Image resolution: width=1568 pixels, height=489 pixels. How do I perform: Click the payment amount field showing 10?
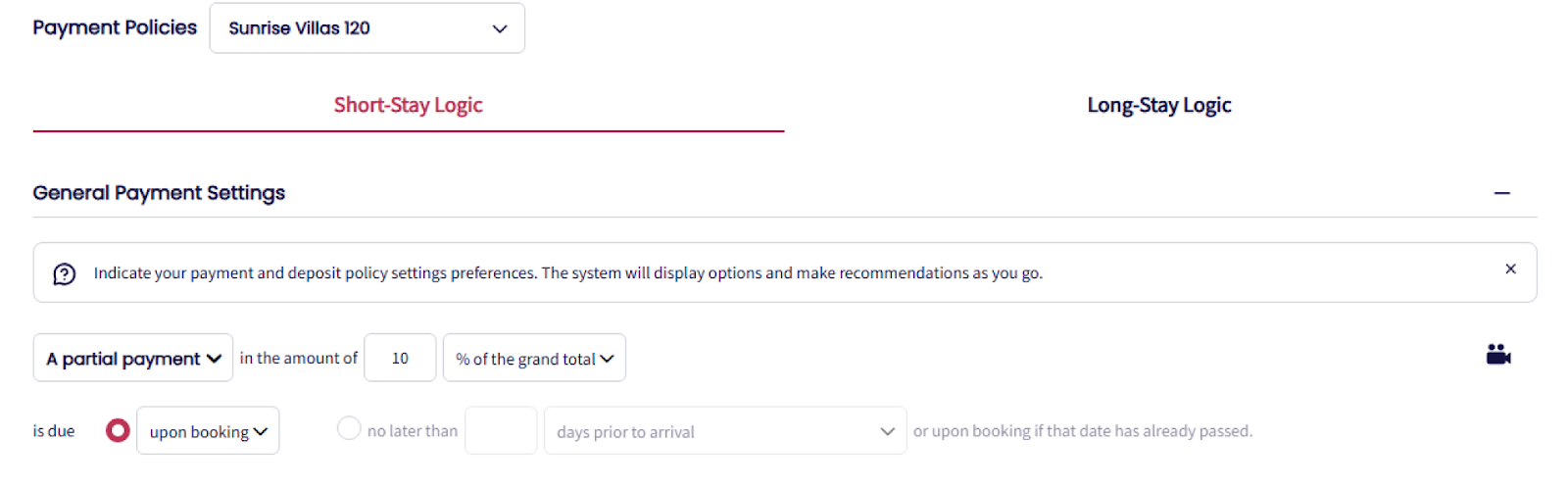click(x=400, y=359)
